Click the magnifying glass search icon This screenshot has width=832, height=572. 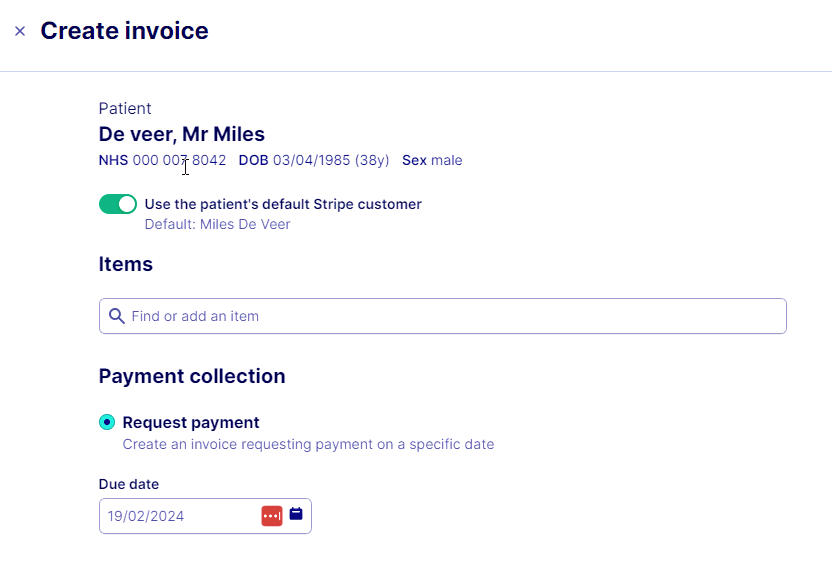click(x=117, y=316)
